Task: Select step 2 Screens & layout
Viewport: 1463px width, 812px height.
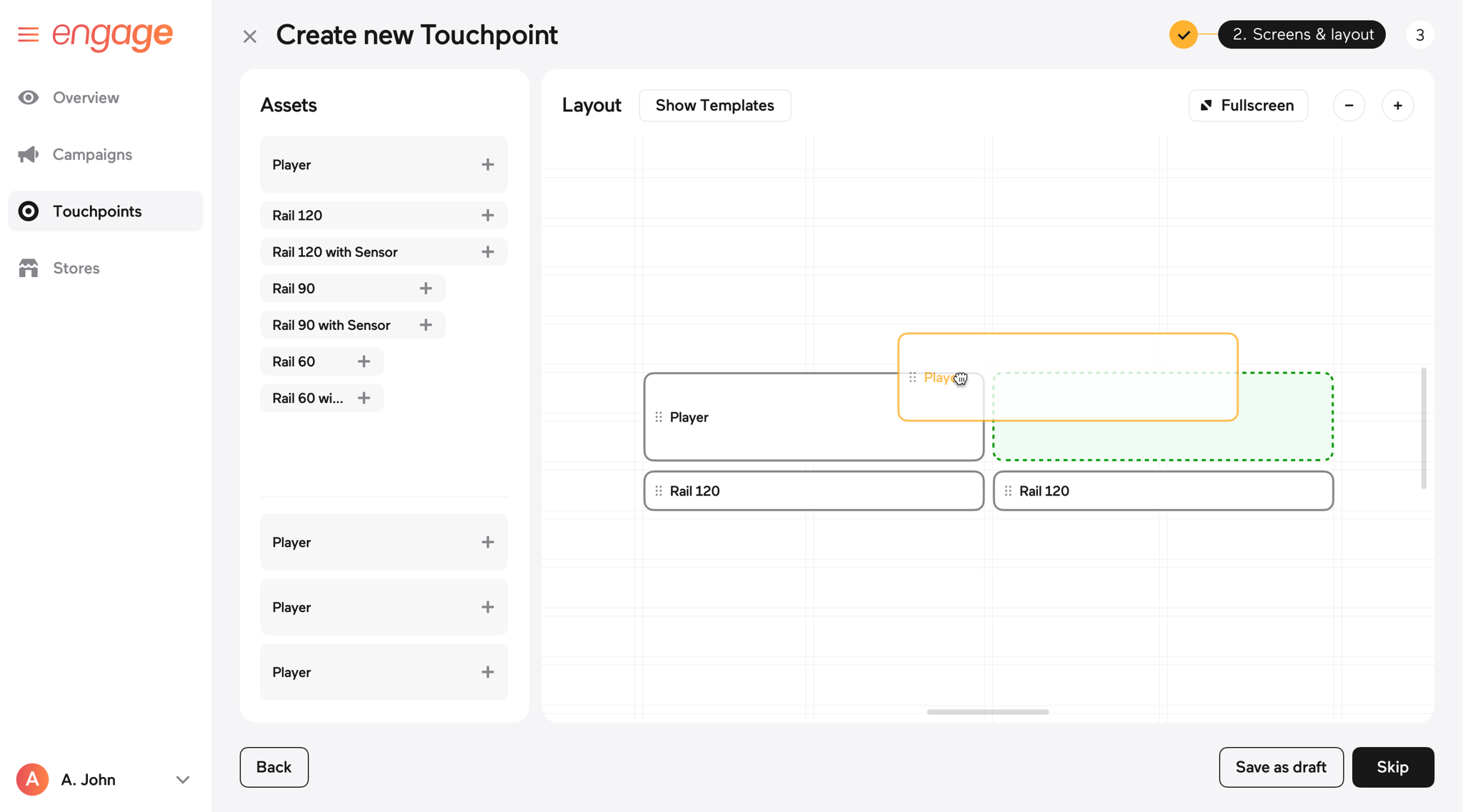Action: (x=1302, y=34)
